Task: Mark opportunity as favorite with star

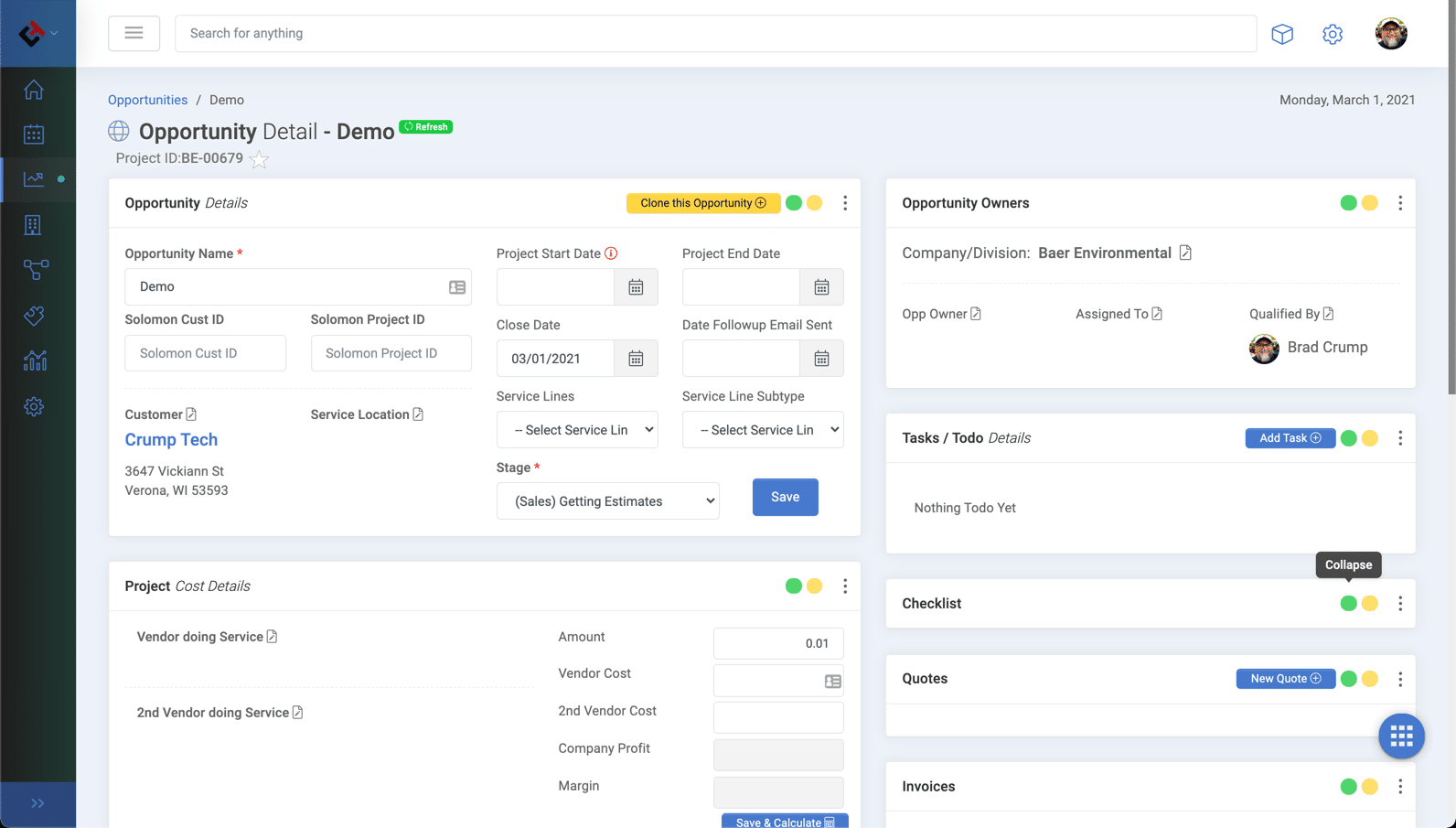Action: (x=260, y=159)
